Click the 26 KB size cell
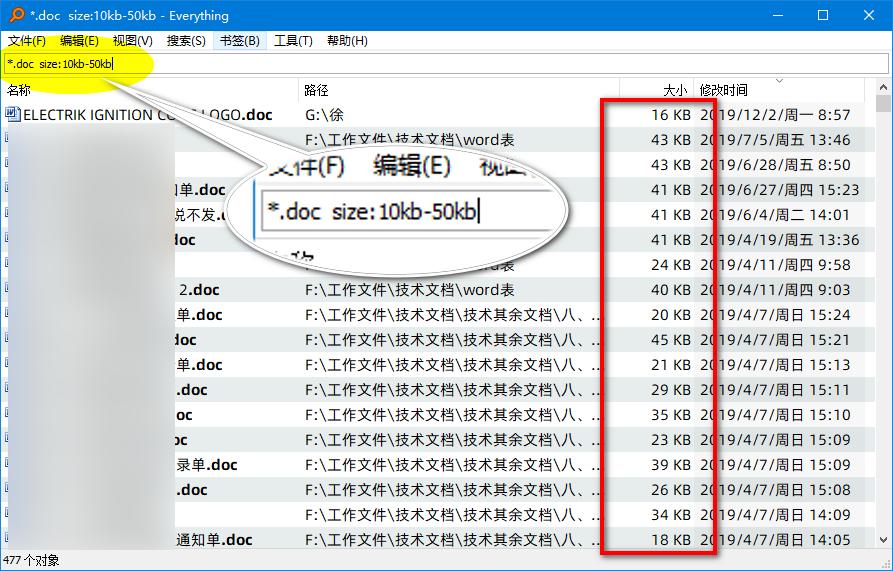Screen dimensions: 893x571 (x=671, y=491)
